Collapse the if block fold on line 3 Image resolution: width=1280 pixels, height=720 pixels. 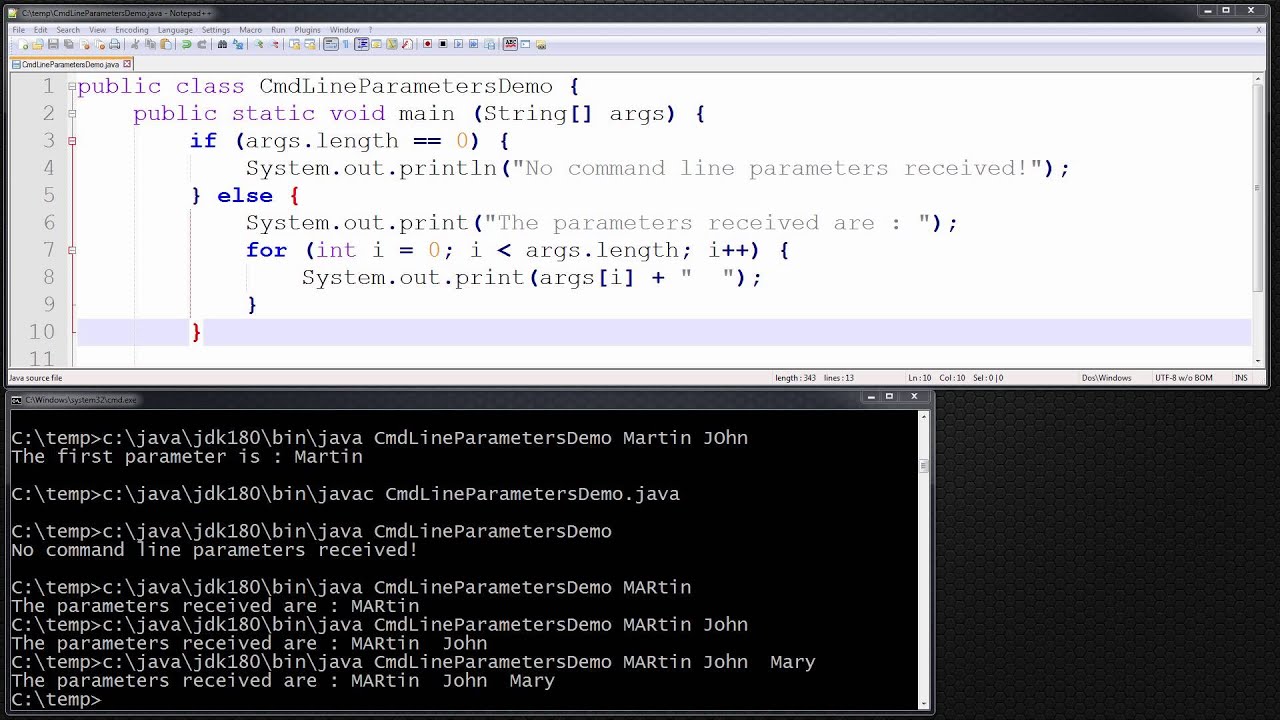[x=72, y=141]
